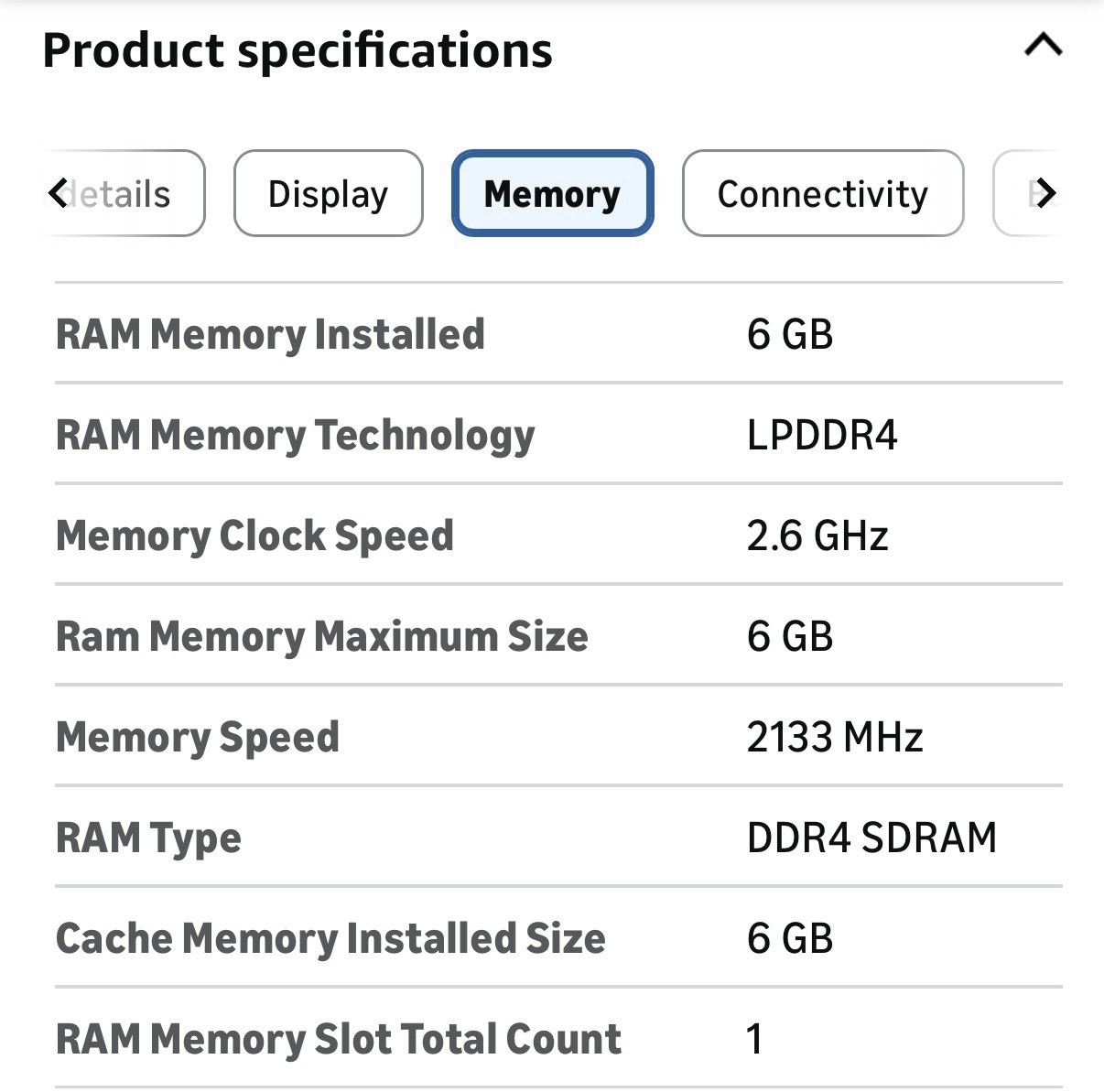
Task: Click the Memory Speed row label
Action: pos(197,738)
